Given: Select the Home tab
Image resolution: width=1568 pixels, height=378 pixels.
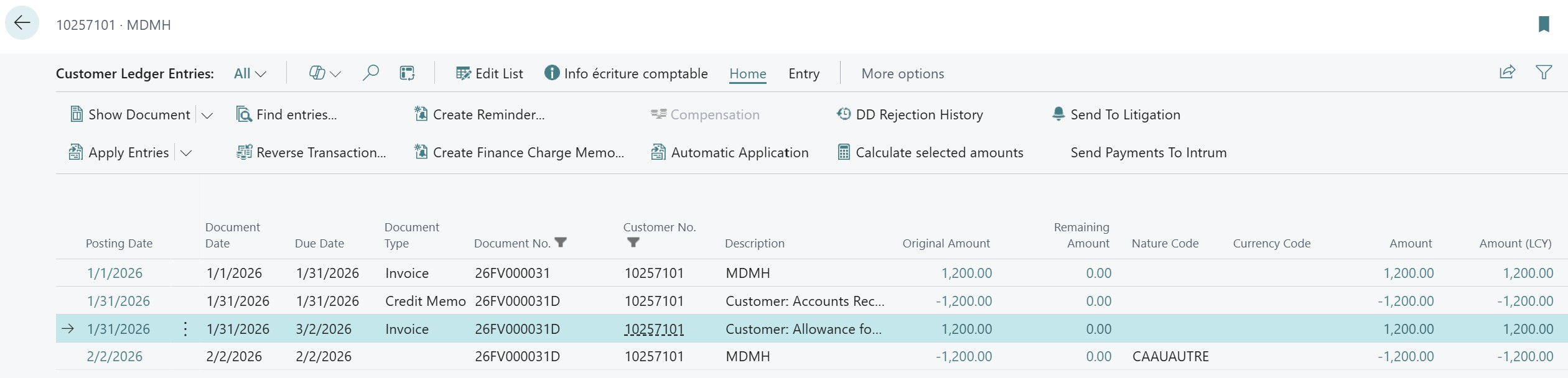Looking at the screenshot, I should 747,73.
